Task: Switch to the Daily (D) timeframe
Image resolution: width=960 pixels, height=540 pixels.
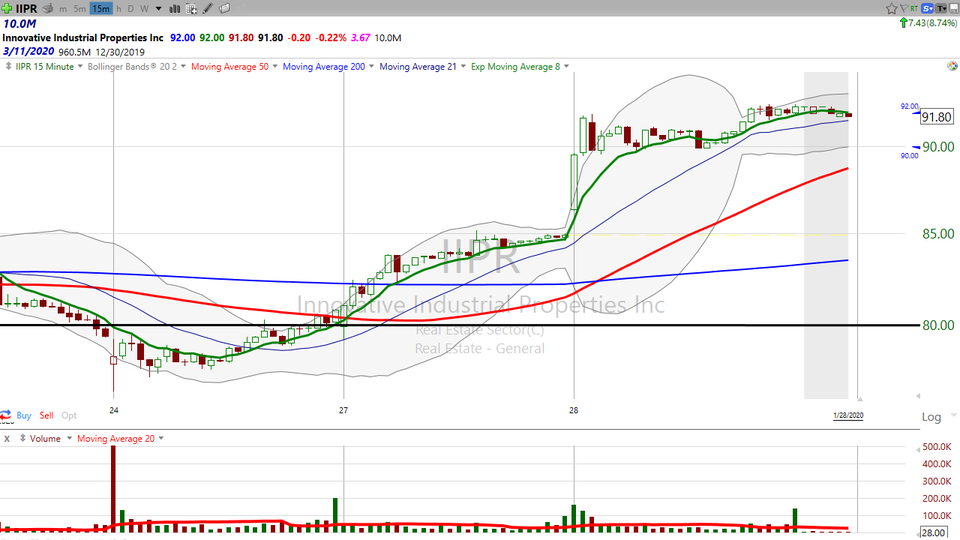Action: click(130, 9)
